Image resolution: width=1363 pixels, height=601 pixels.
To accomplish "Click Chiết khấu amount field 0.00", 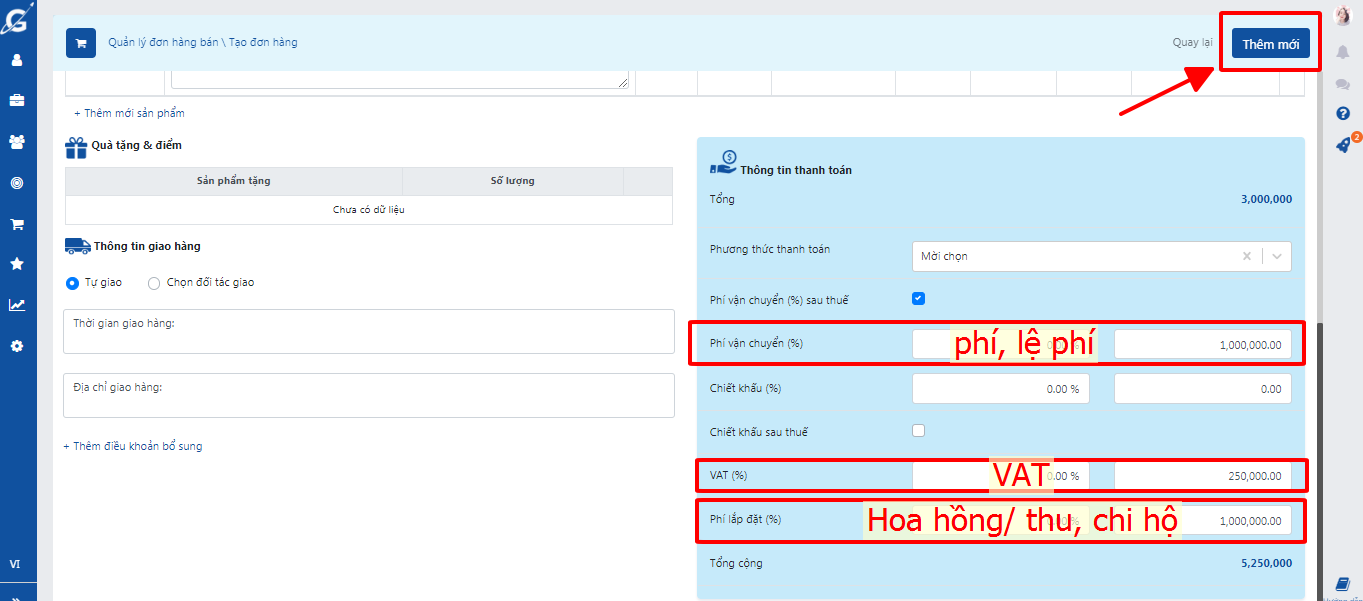I will pos(1203,389).
